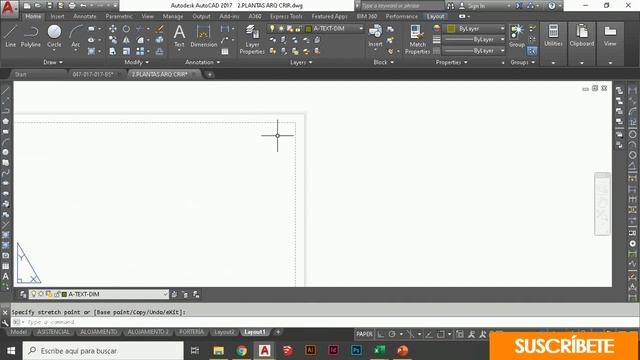Expand the Modify panel

136,62
